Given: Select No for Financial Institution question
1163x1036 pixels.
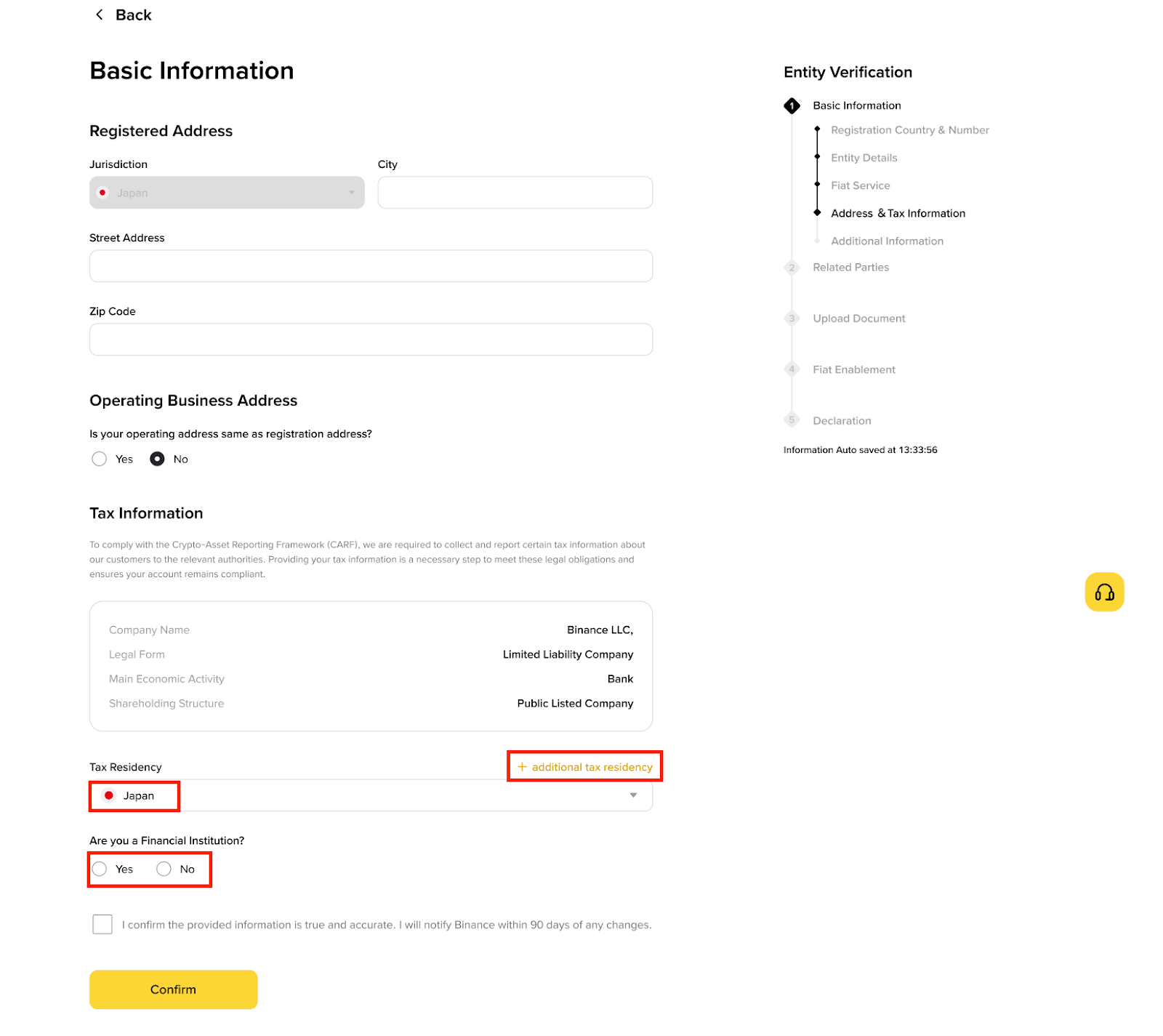Looking at the screenshot, I should click(164, 869).
